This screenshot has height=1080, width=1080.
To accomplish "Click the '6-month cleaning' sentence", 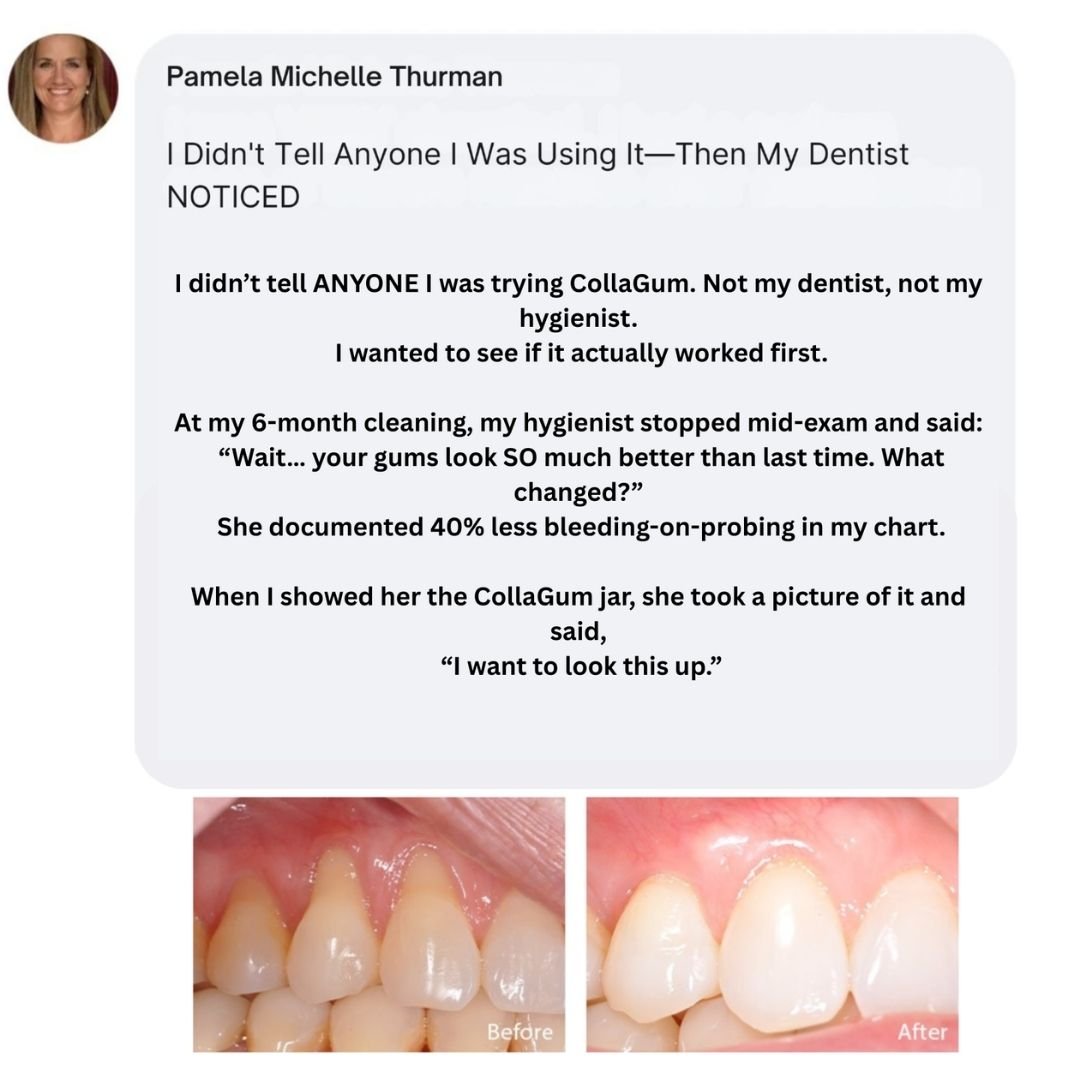I will 578,422.
